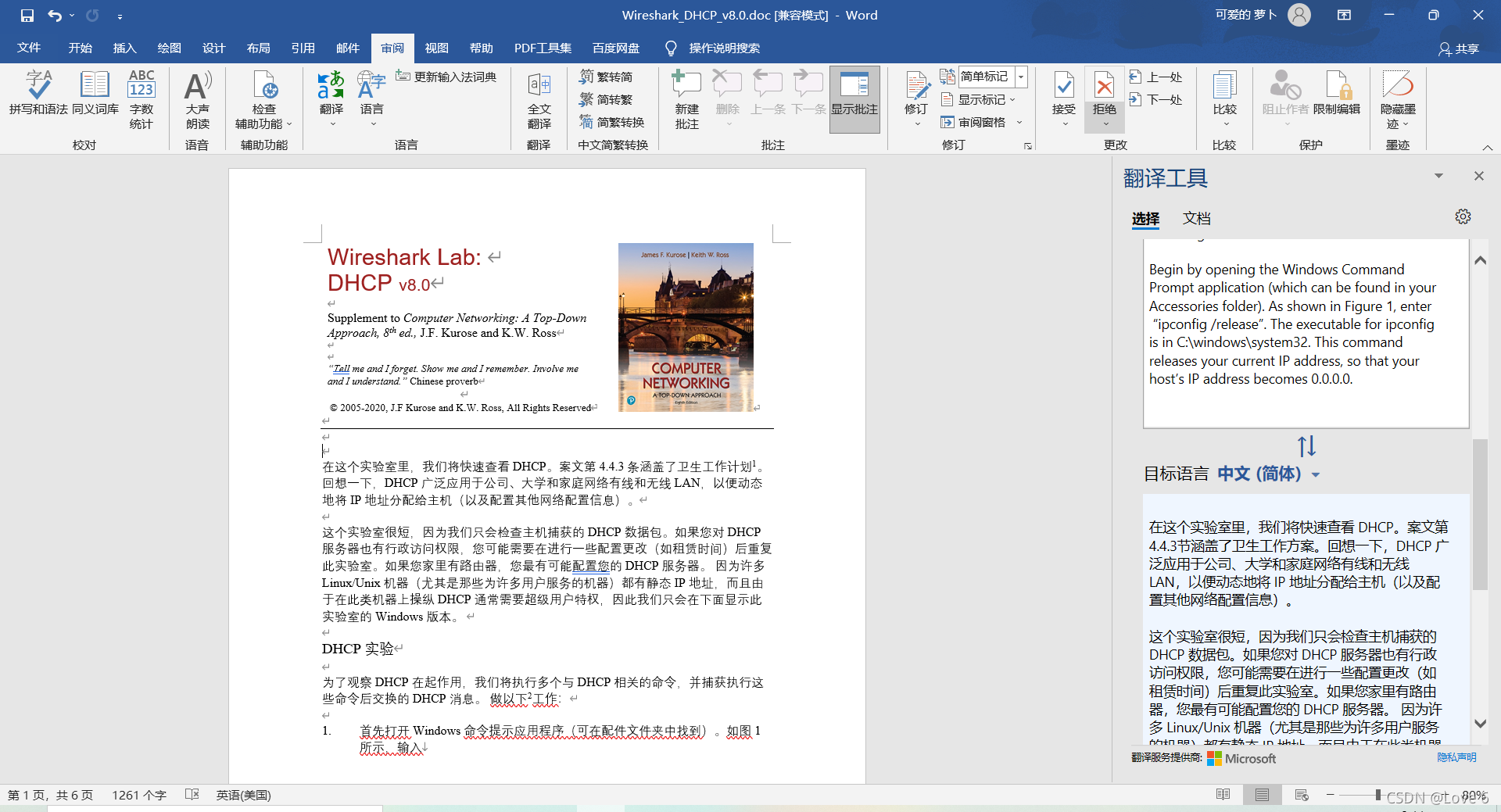Click the Share (共享) button
The image size is (1501, 812).
pyautogui.click(x=1459, y=48)
